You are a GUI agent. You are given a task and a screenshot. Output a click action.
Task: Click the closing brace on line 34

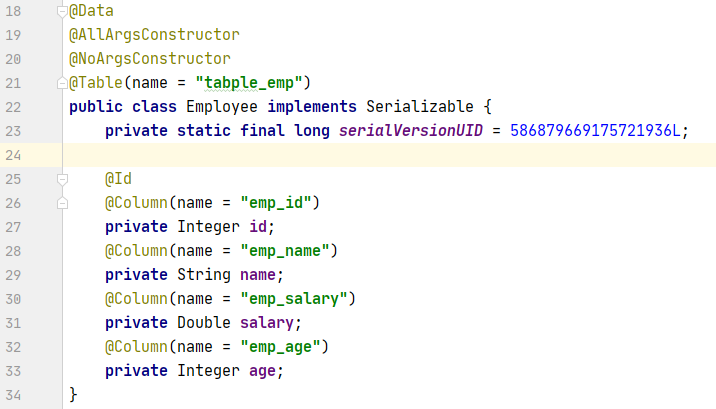[73, 395]
